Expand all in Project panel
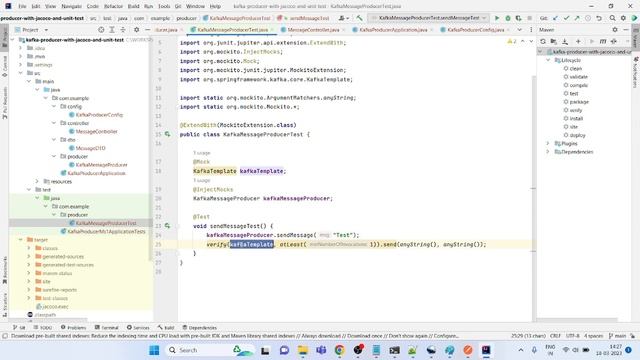Image resolution: width=640 pixels, height=360 pixels. click(x=112, y=30)
